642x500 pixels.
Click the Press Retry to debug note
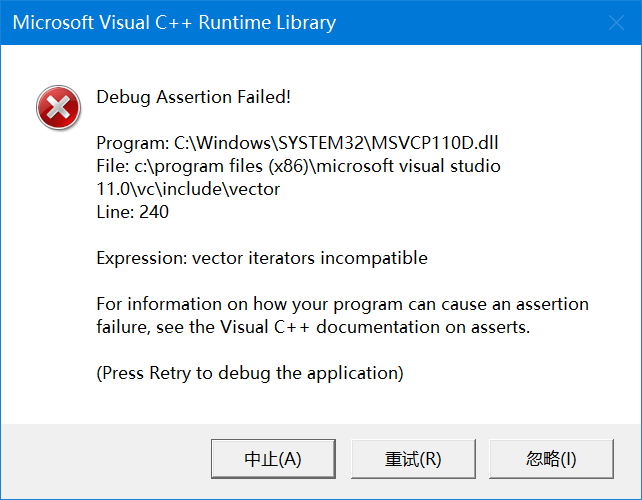click(x=250, y=373)
